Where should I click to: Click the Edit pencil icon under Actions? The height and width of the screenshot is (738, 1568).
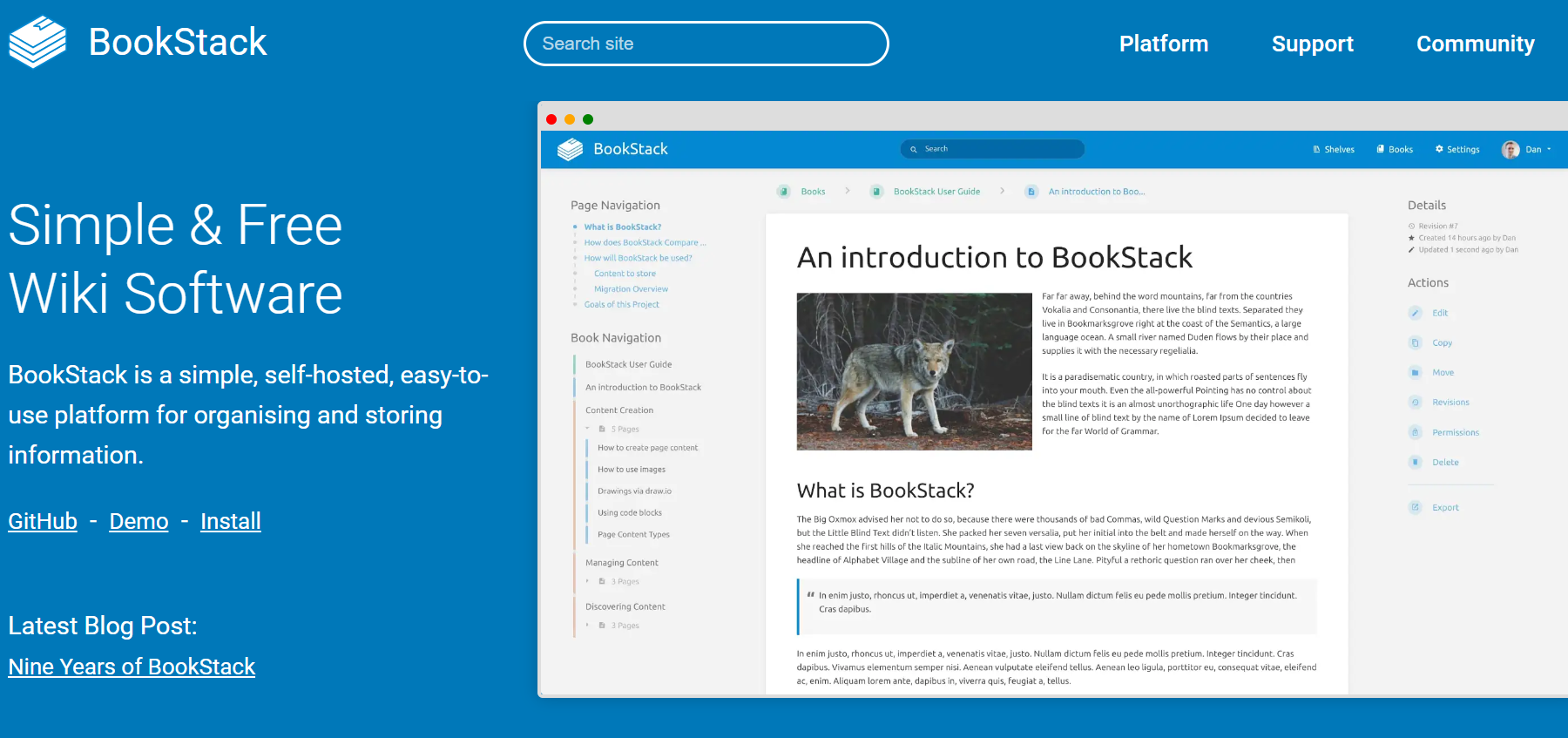(1416, 313)
